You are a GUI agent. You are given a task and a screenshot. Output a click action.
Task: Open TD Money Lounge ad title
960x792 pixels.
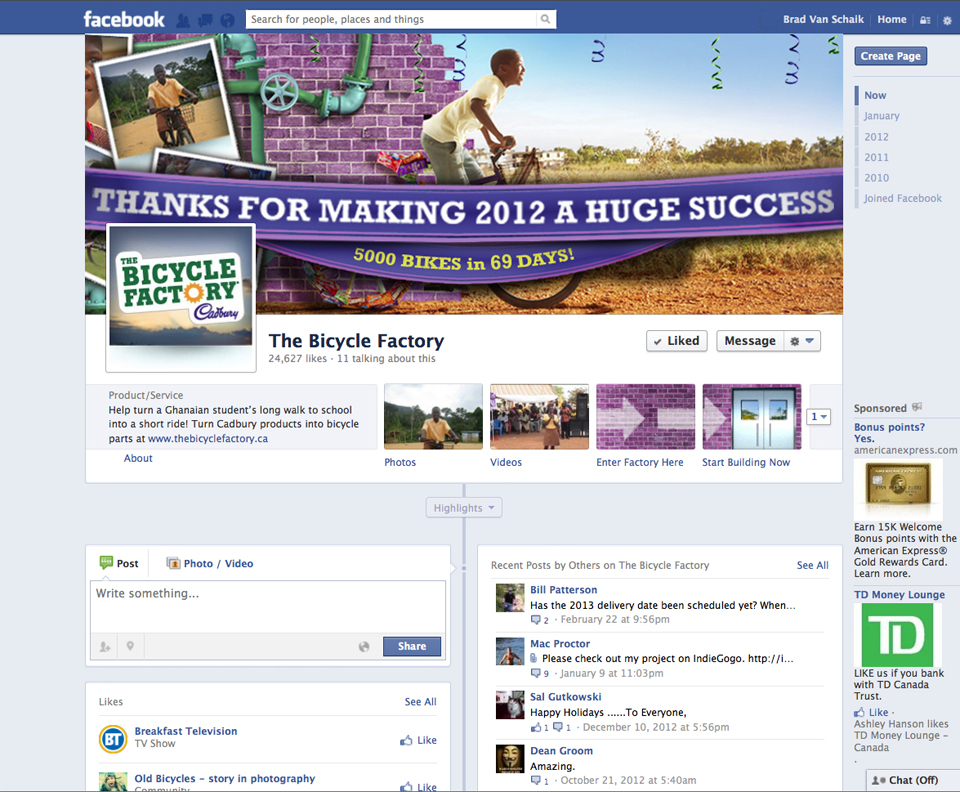(899, 595)
